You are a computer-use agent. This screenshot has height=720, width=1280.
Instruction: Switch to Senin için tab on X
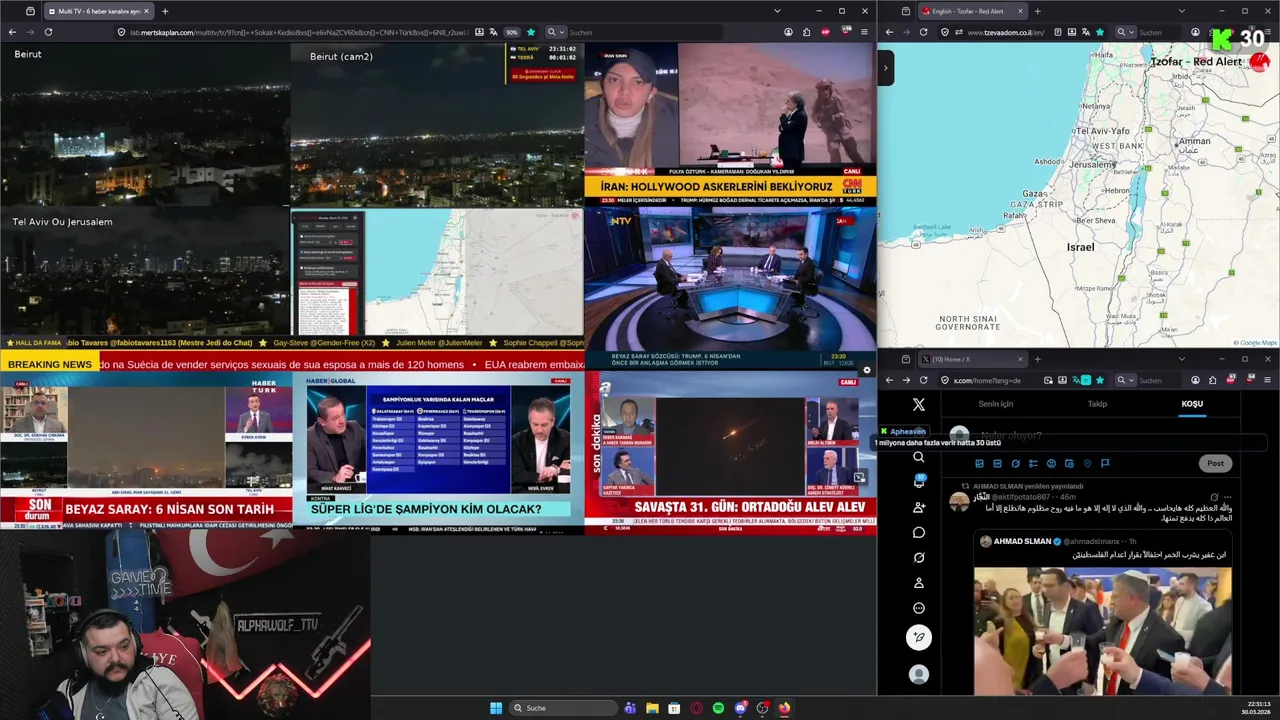pos(995,404)
